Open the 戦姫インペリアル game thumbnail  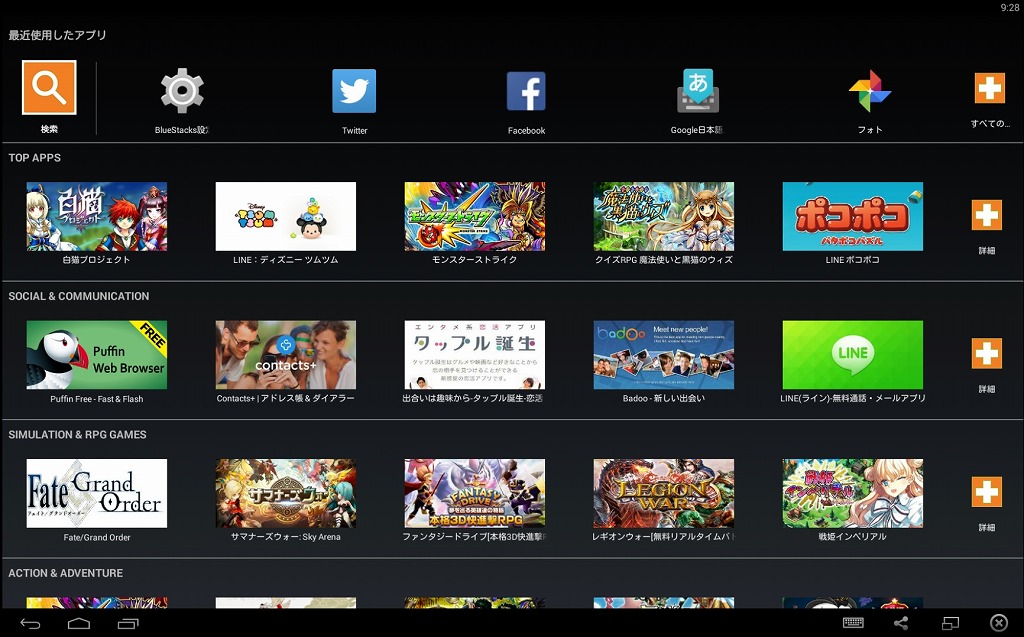[852, 493]
